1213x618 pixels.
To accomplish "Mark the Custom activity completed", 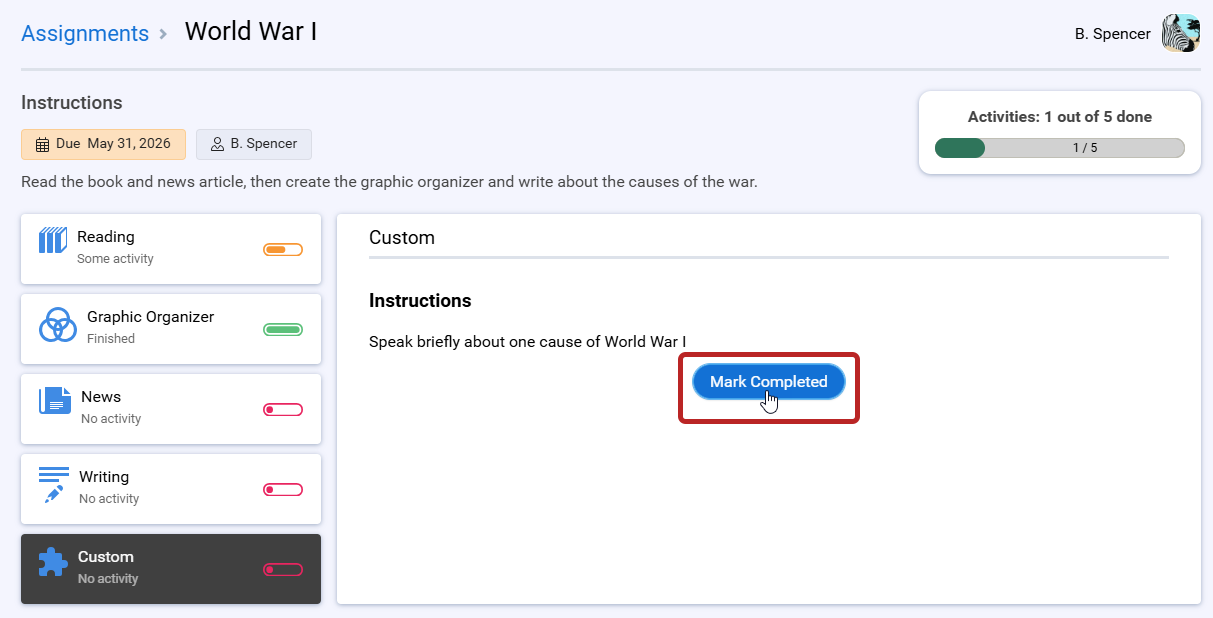I will tap(769, 382).
